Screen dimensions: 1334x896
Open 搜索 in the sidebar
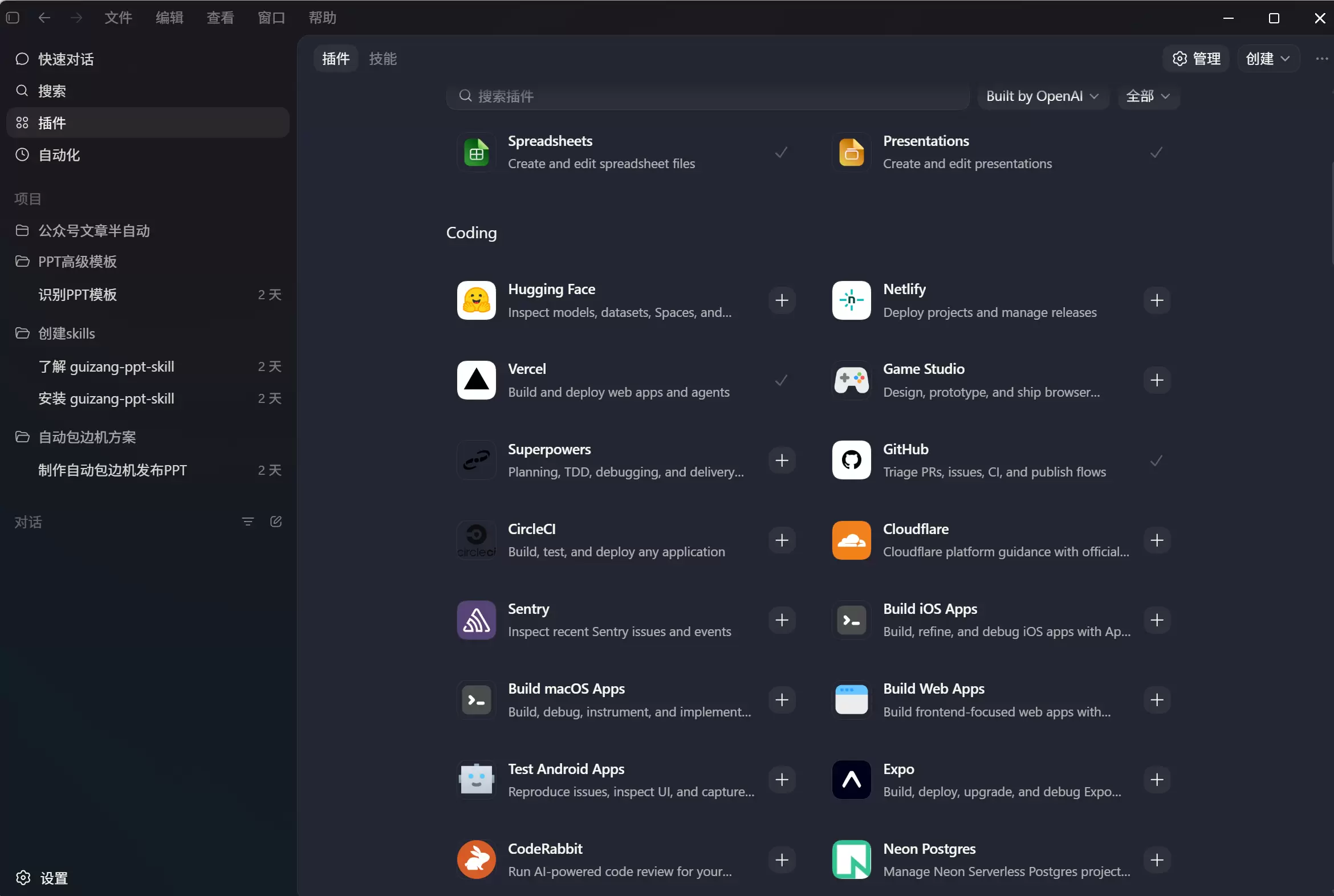click(148, 91)
